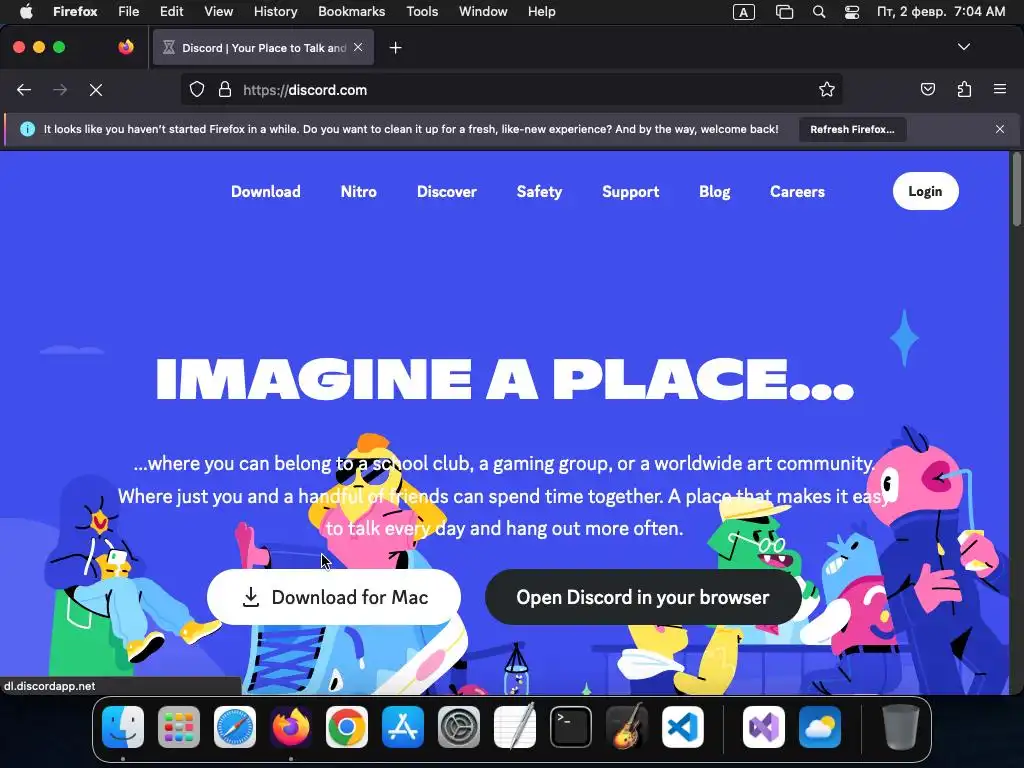
Task: Open the Tools menu
Action: (x=422, y=11)
